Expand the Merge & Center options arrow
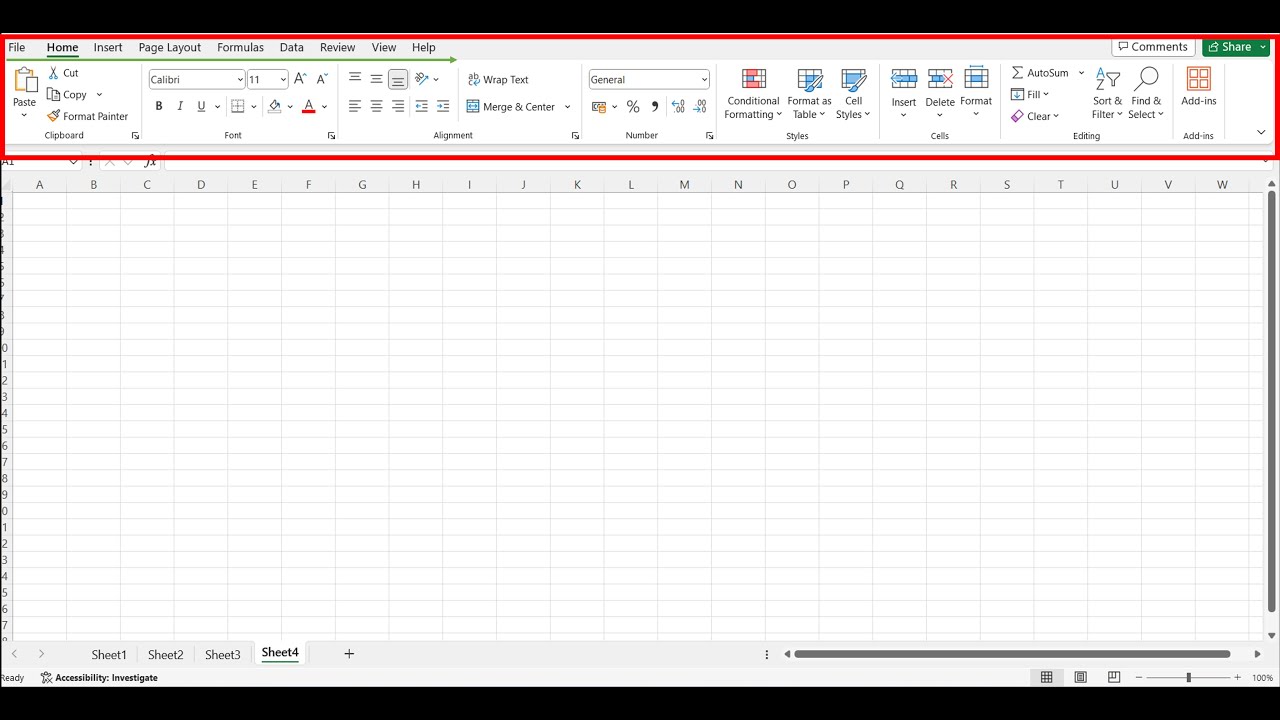The width and height of the screenshot is (1280, 720). click(567, 107)
